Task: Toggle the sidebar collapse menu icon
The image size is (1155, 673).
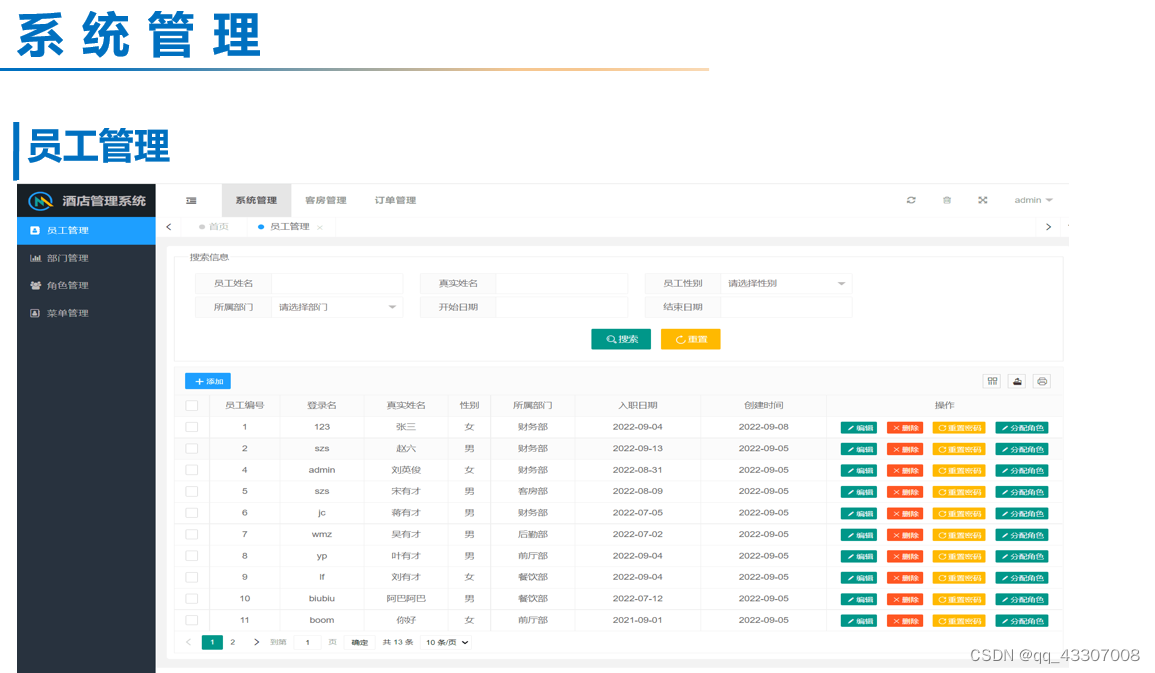Action: click(x=191, y=200)
